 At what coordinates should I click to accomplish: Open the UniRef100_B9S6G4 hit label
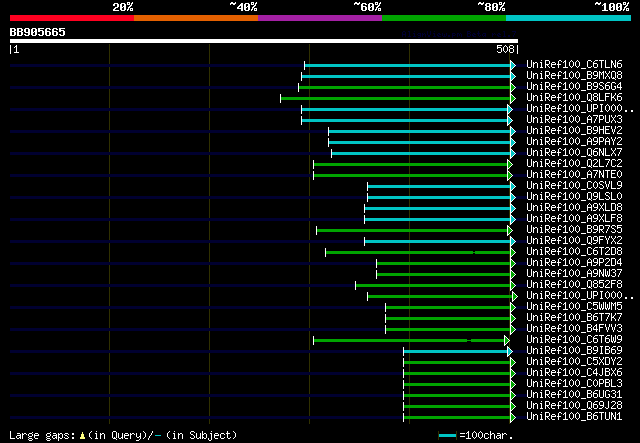(574, 87)
